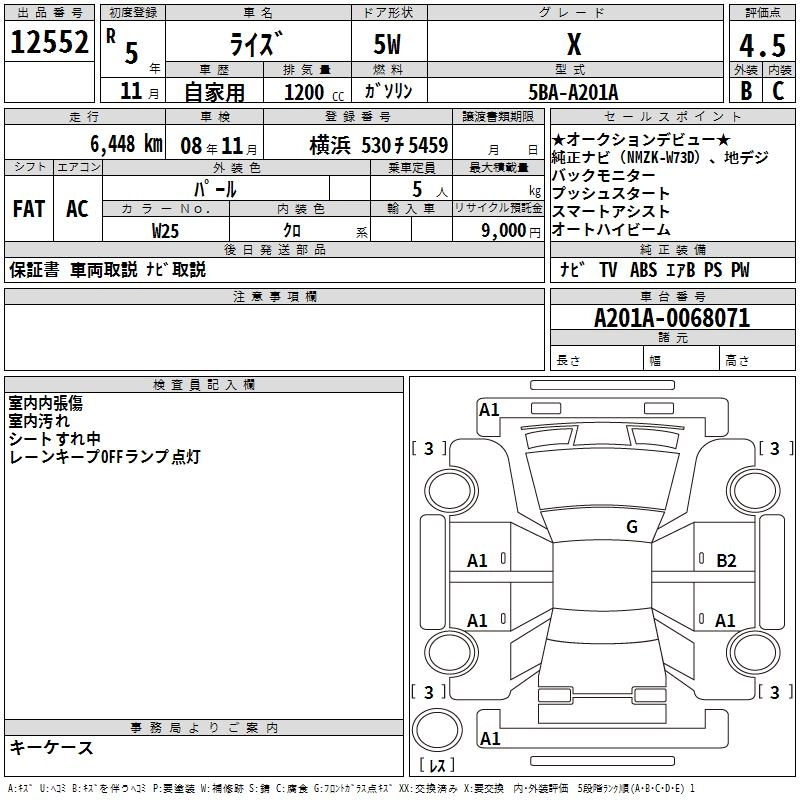Click seating capacity 5 人

[430, 190]
